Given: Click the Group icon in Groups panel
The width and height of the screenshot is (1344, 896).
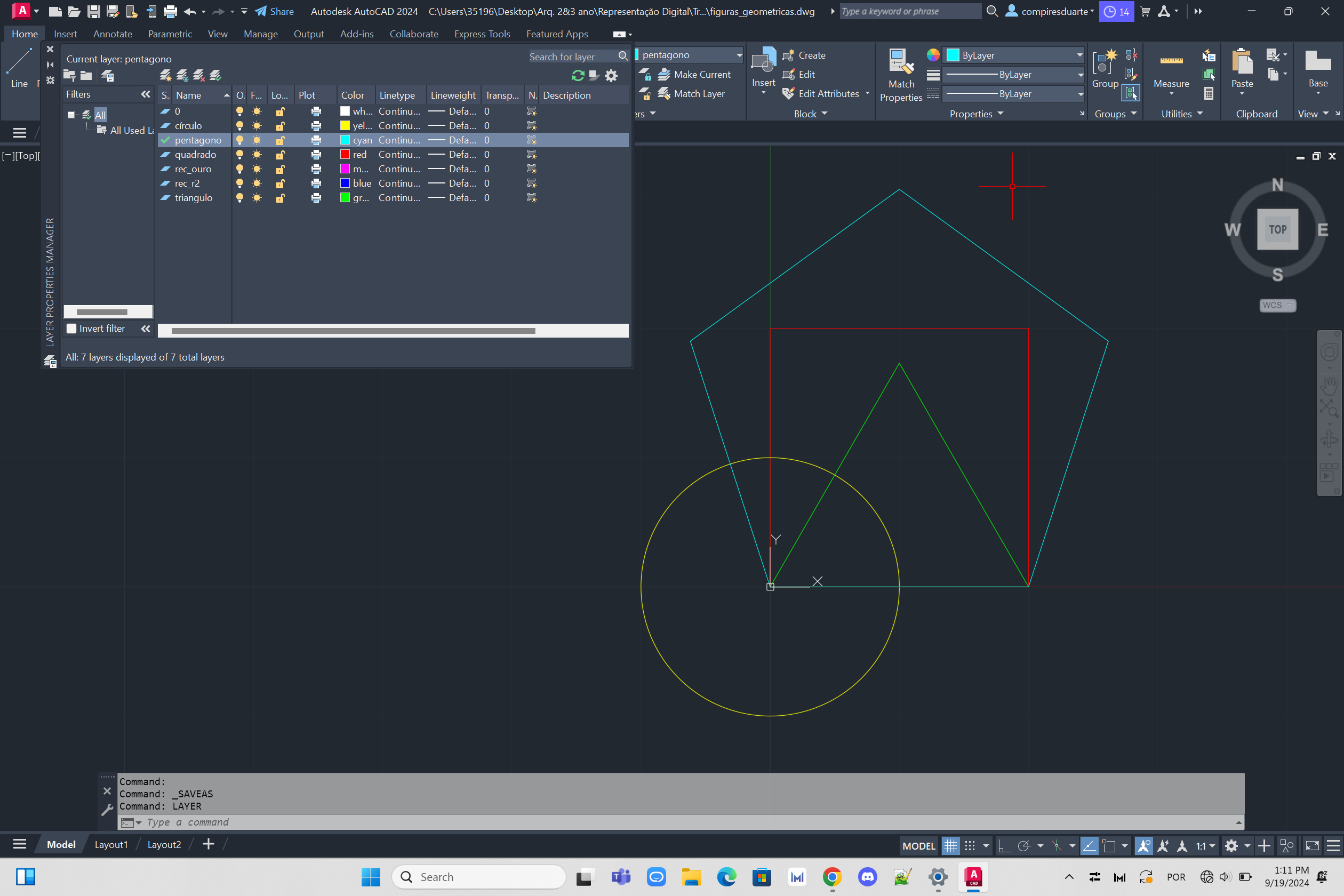Looking at the screenshot, I should 1105,62.
